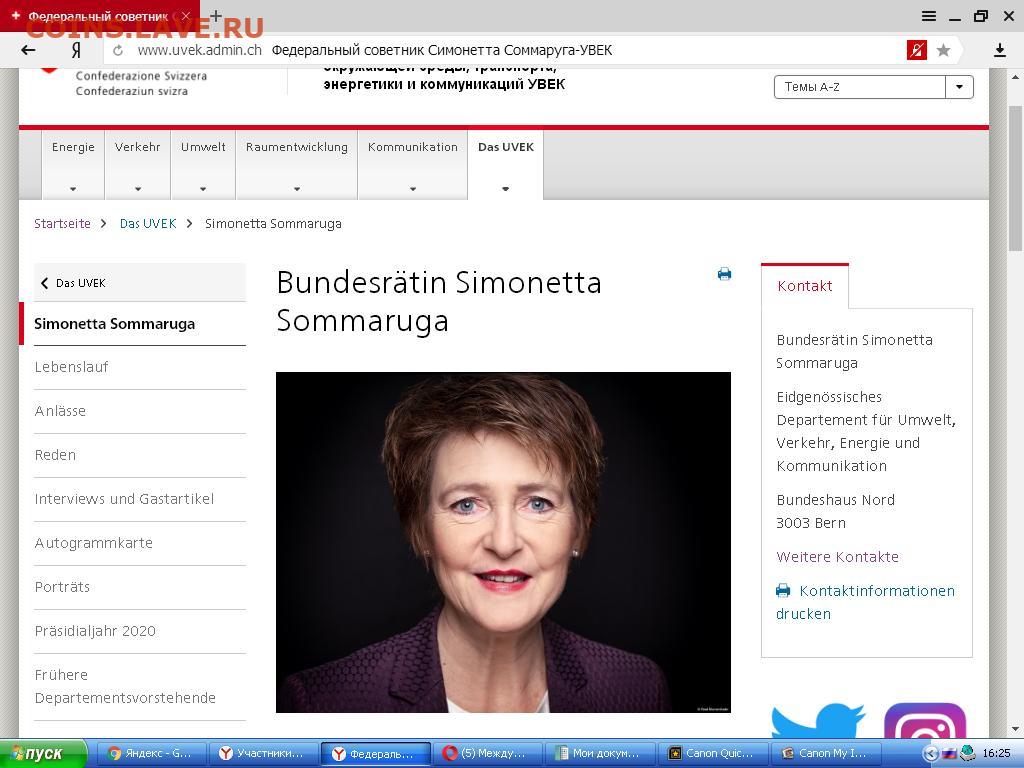
Task: Click 'Kontaktinformationen drucken' link
Action: pos(865,602)
